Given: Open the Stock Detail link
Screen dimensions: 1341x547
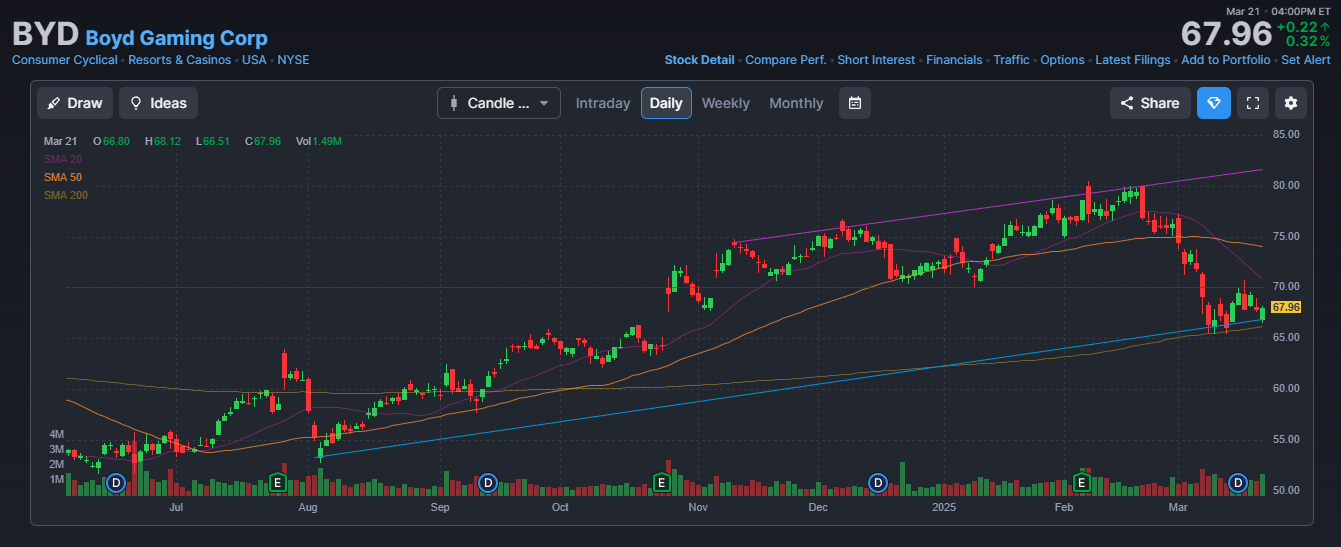Looking at the screenshot, I should 699,60.
